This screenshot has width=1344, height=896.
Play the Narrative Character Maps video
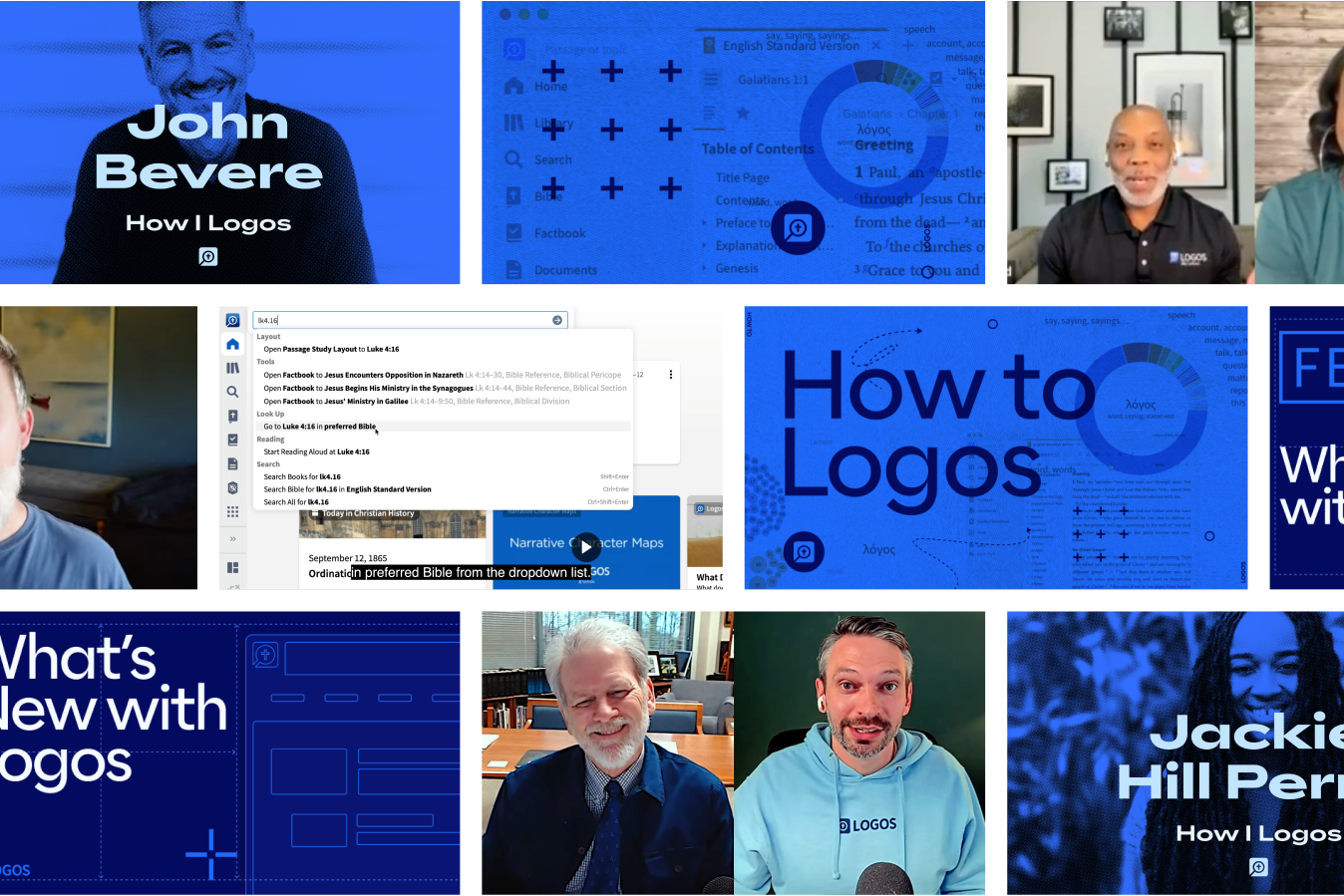coord(586,546)
